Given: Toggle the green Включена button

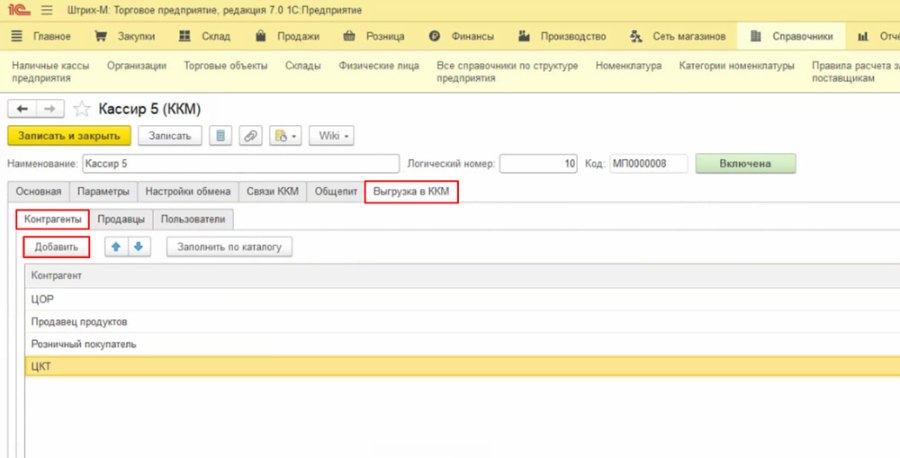Looking at the screenshot, I should pyautogui.click(x=746, y=164).
